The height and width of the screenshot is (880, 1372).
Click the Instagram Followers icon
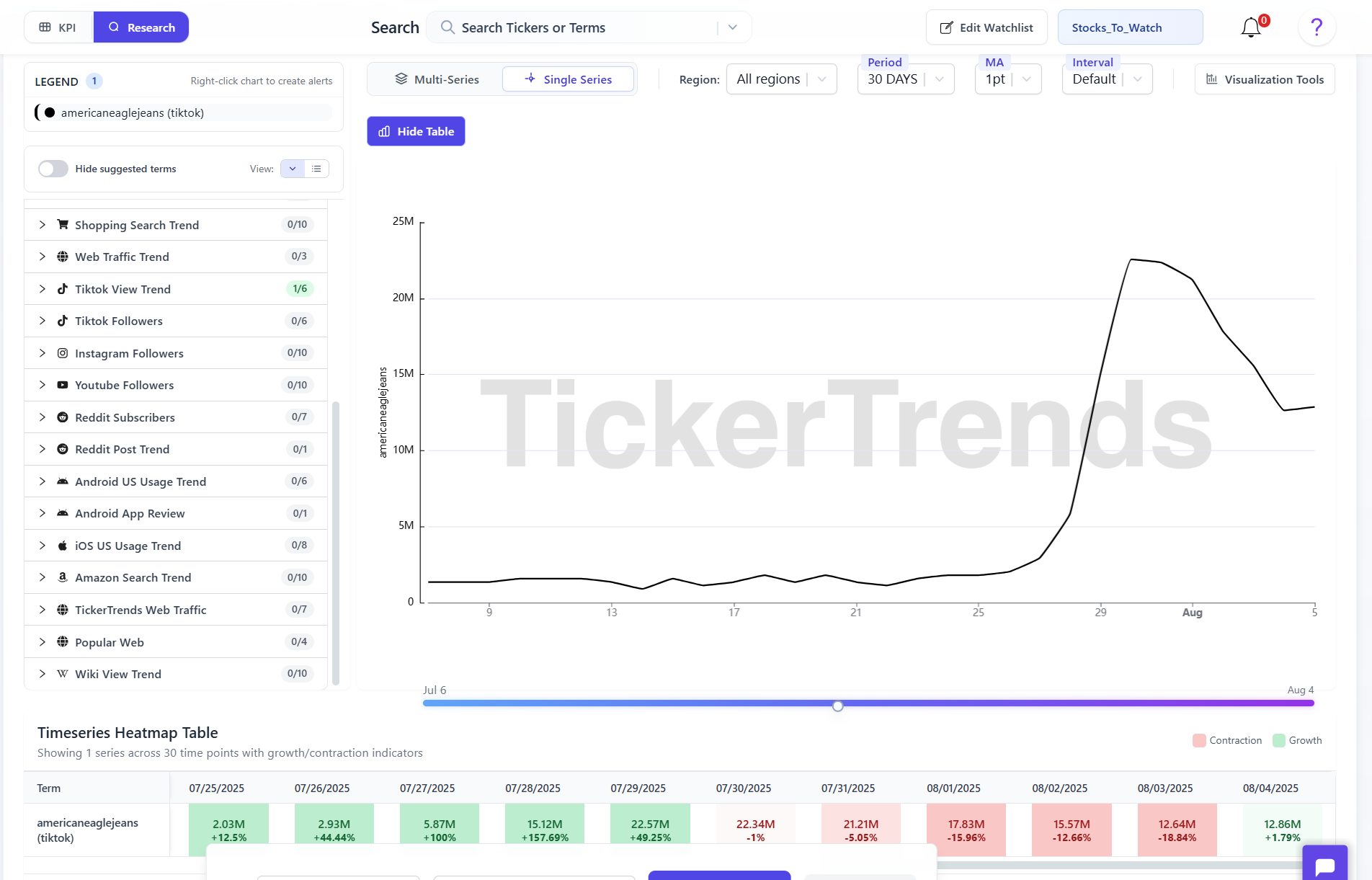63,353
